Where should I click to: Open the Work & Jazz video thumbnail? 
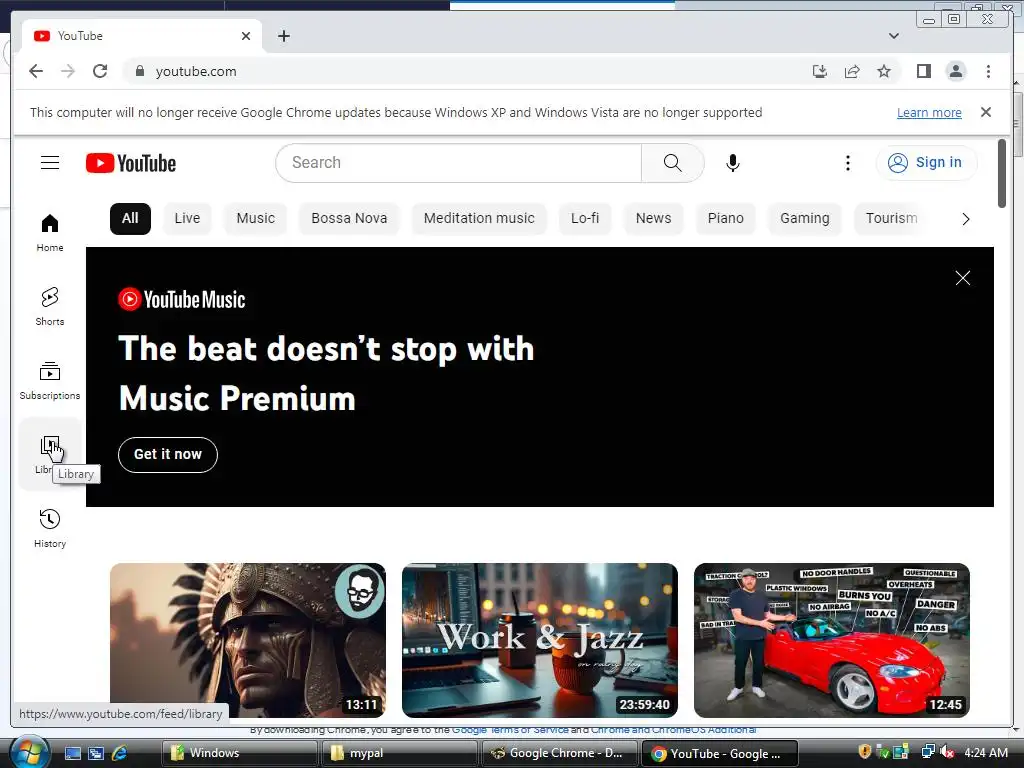[539, 640]
